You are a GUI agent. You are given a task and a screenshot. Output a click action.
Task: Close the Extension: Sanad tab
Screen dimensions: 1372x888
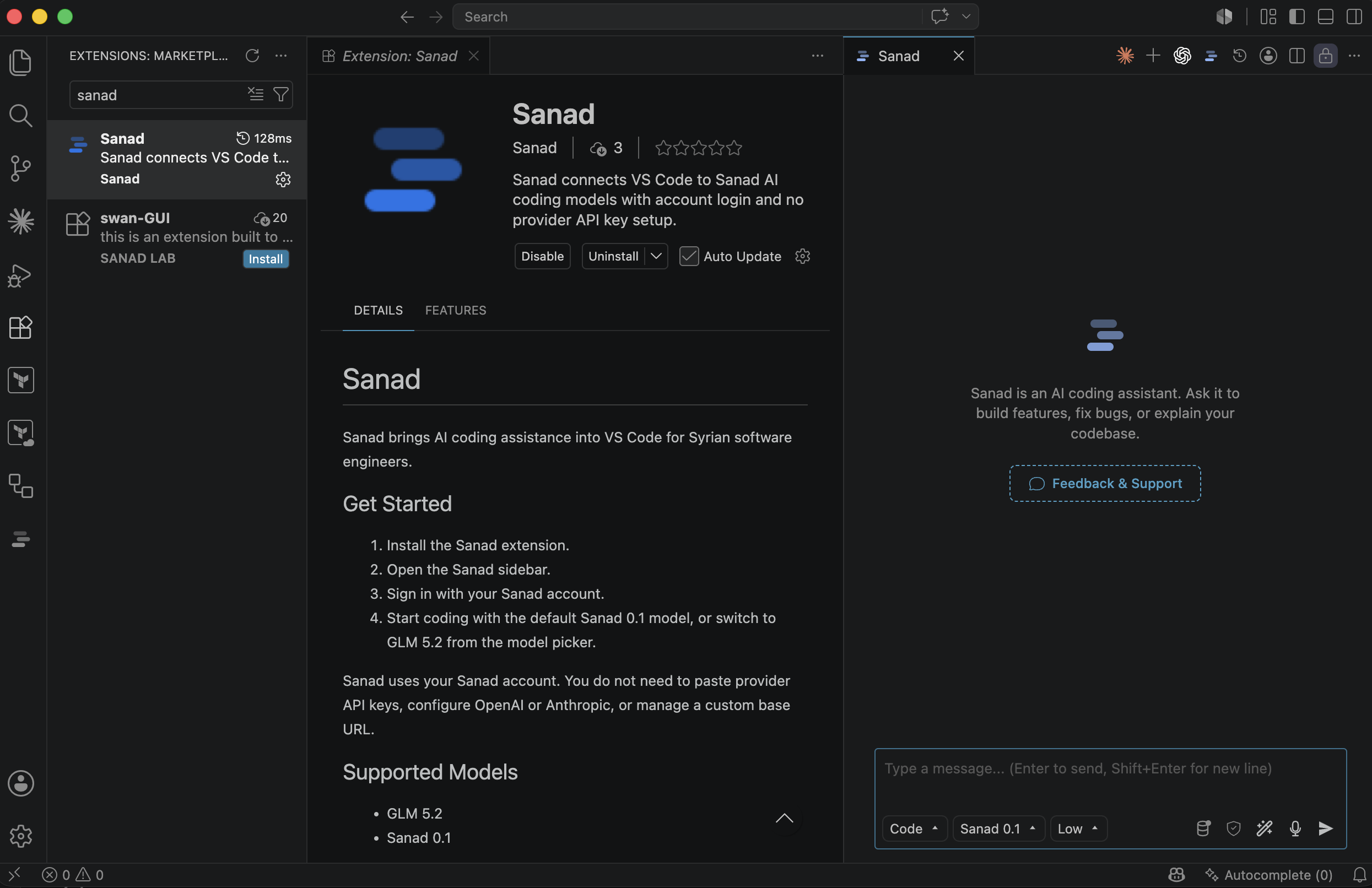473,56
